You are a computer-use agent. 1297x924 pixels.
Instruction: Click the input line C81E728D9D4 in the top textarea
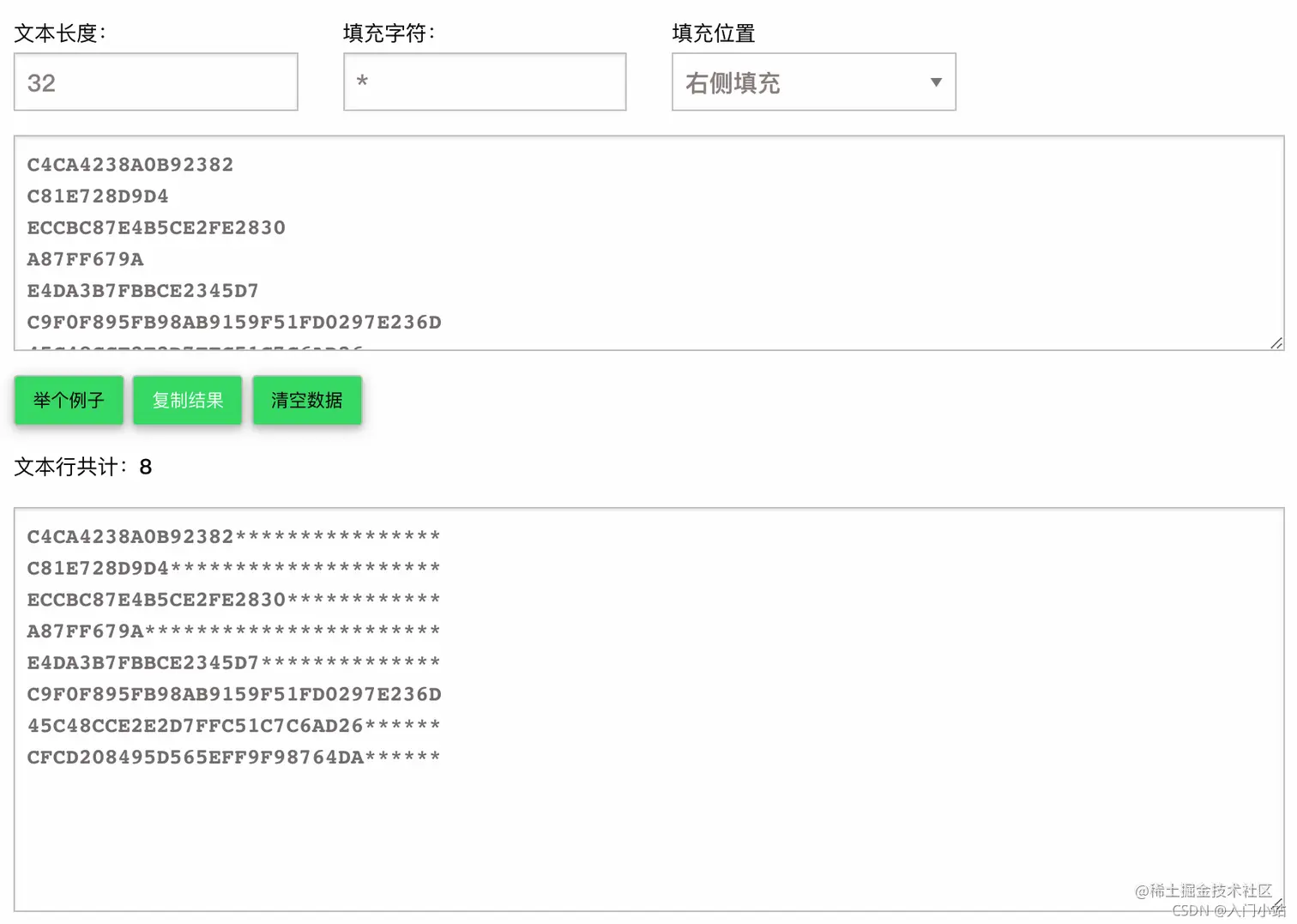tap(98, 196)
